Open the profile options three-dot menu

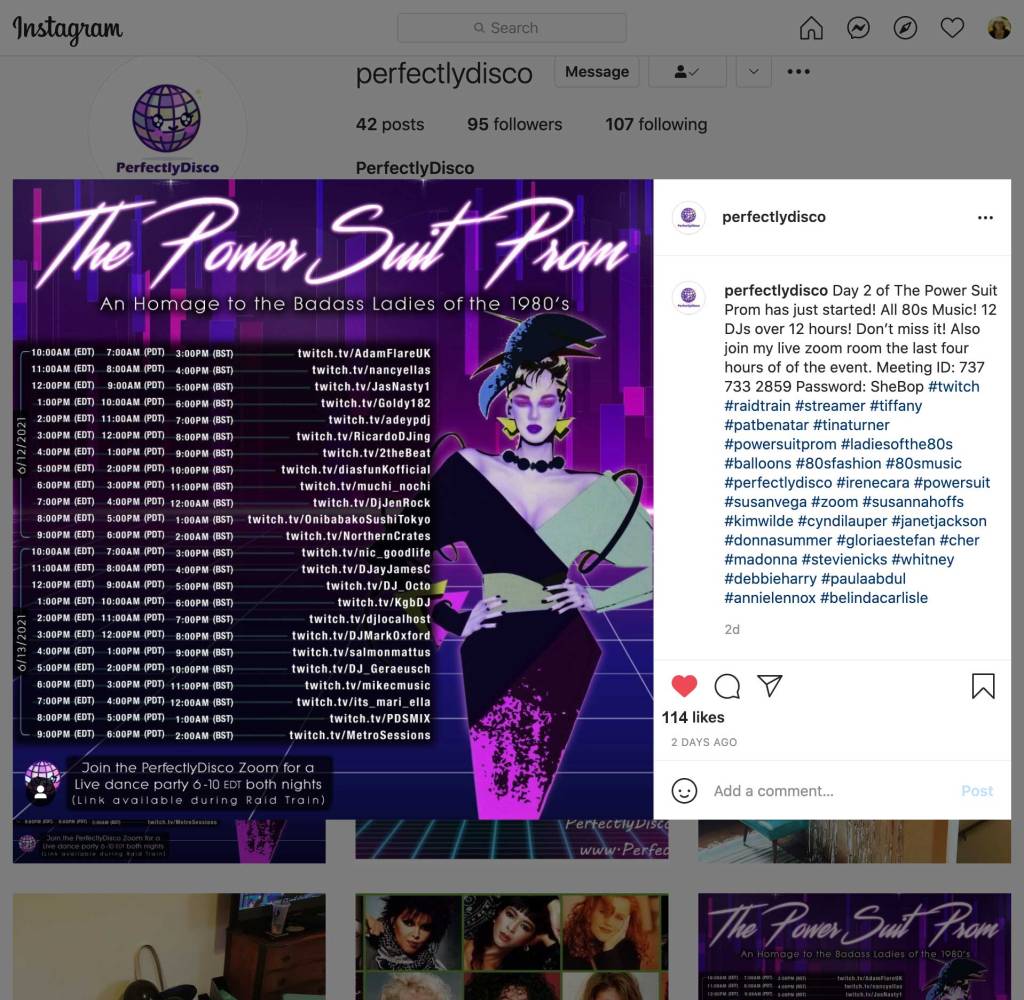click(x=798, y=72)
